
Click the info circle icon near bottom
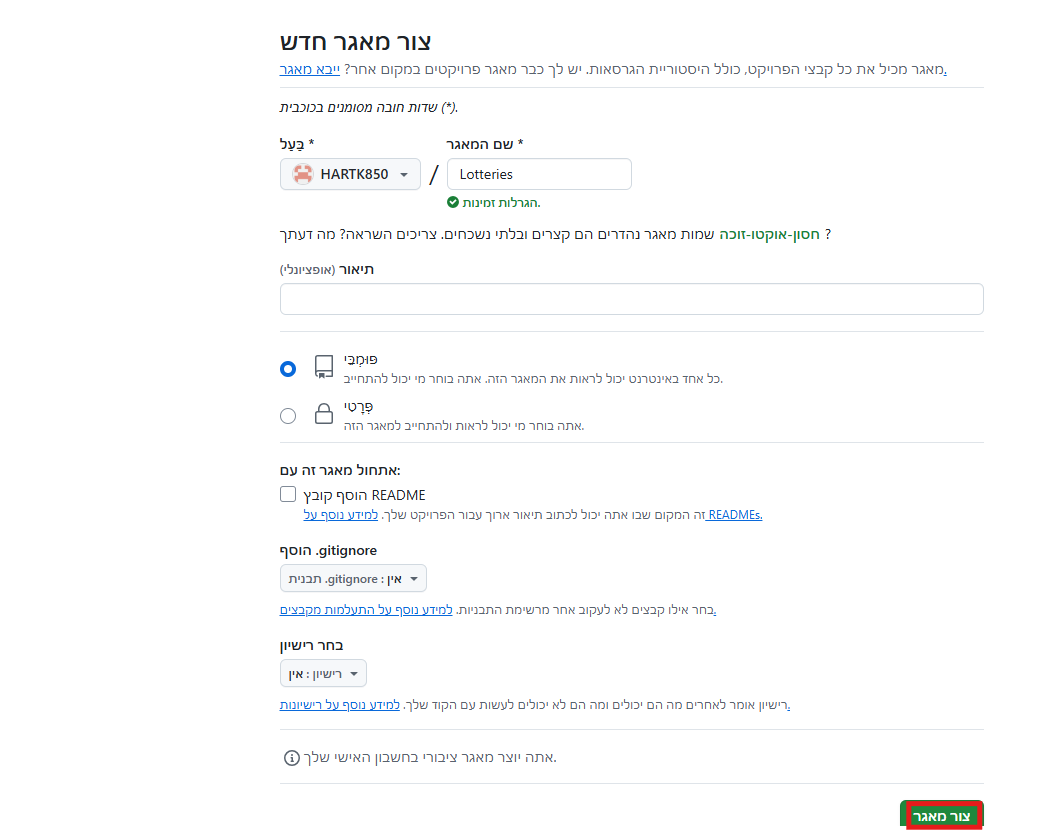pyautogui.click(x=292, y=757)
